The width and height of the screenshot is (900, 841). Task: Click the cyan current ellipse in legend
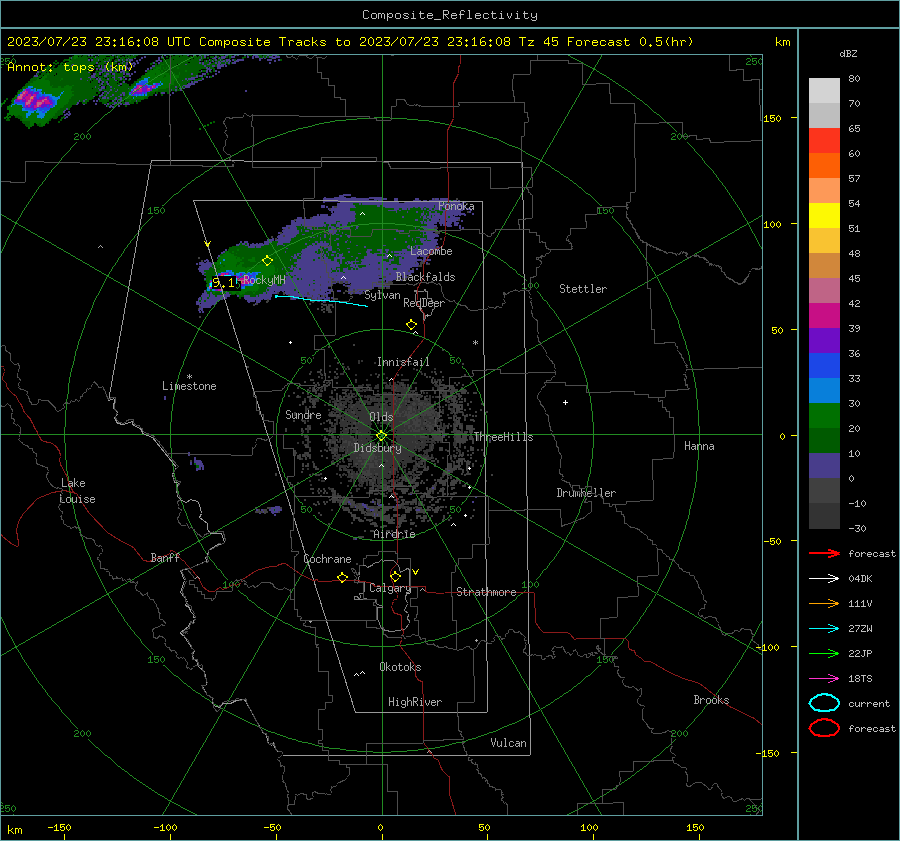pos(824,703)
